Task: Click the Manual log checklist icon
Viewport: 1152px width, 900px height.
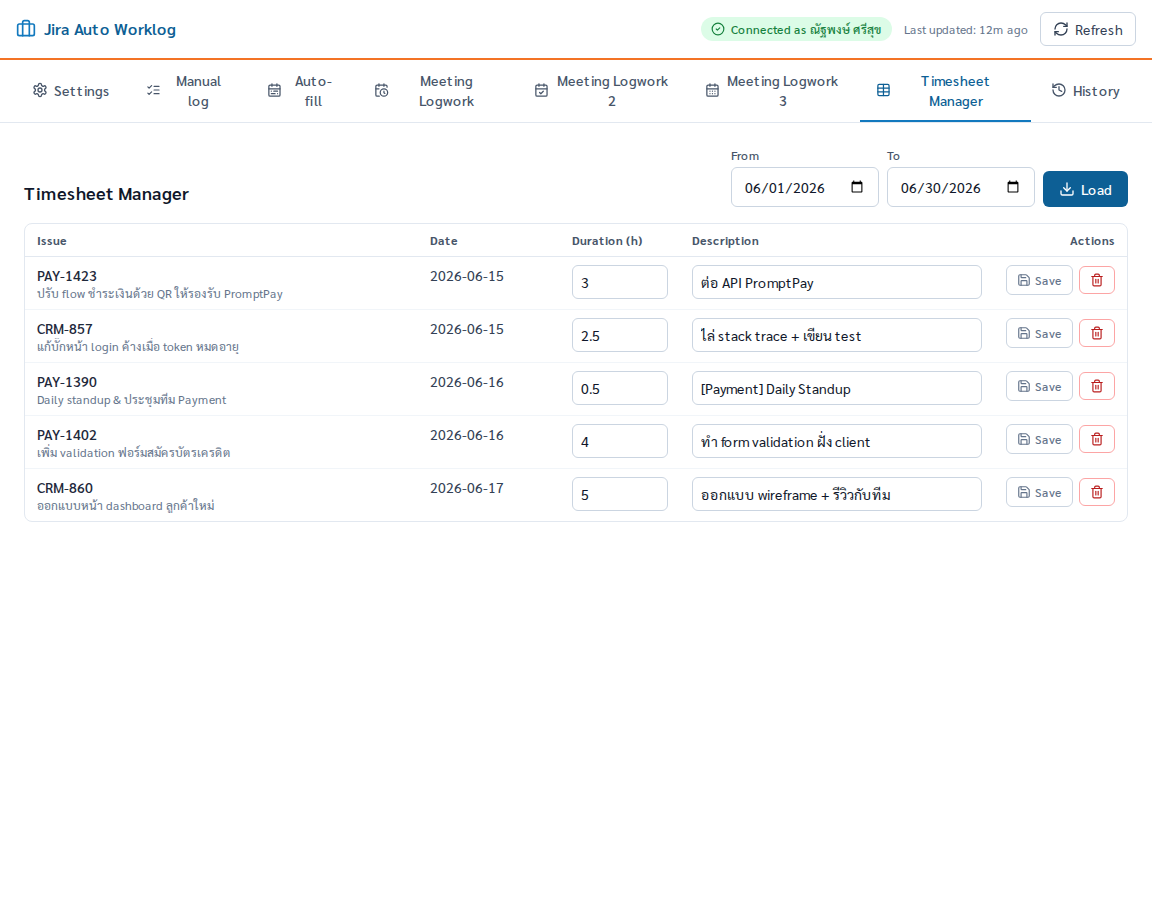Action: pos(153,90)
